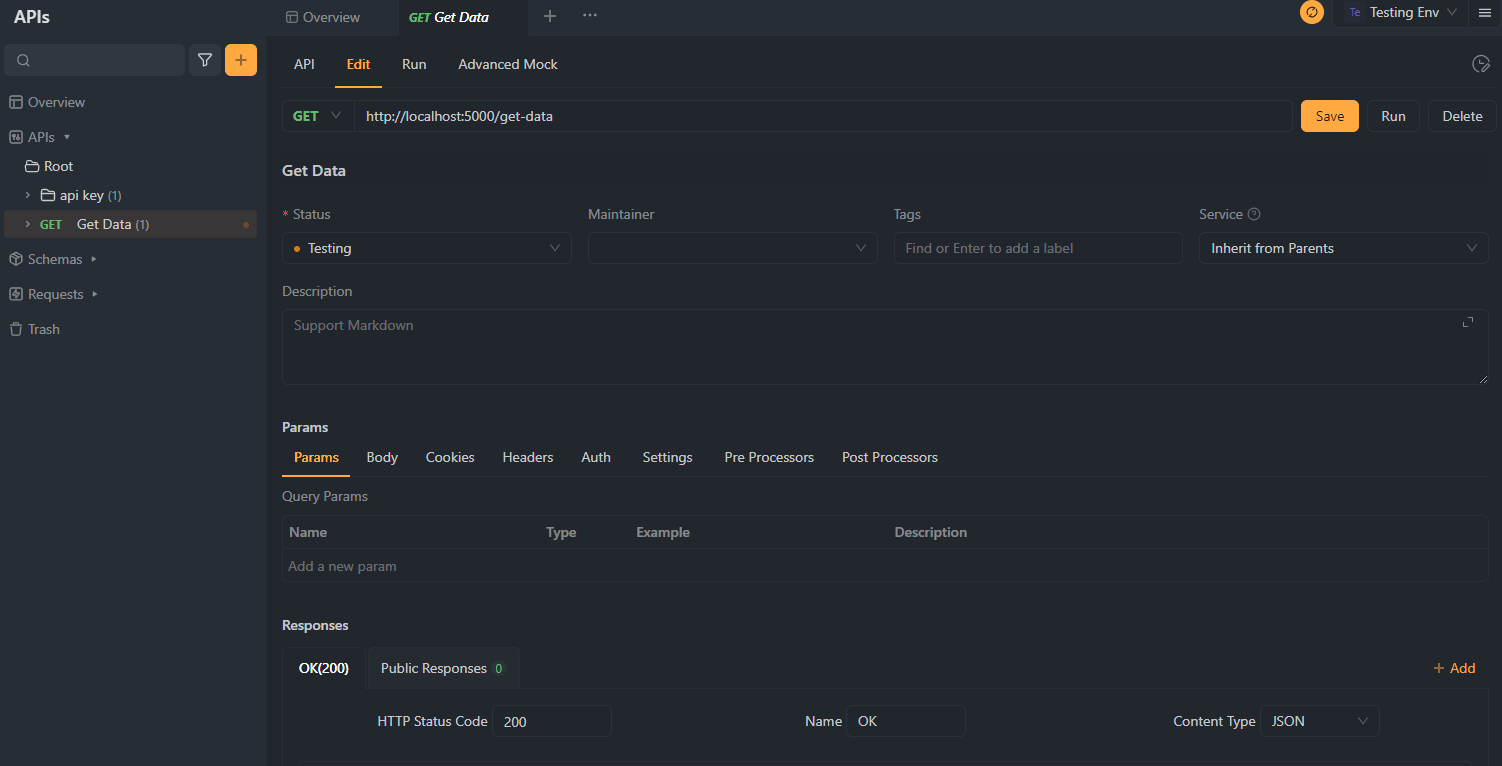Click the response Name field OK
This screenshot has width=1502, height=766.
pos(906,721)
